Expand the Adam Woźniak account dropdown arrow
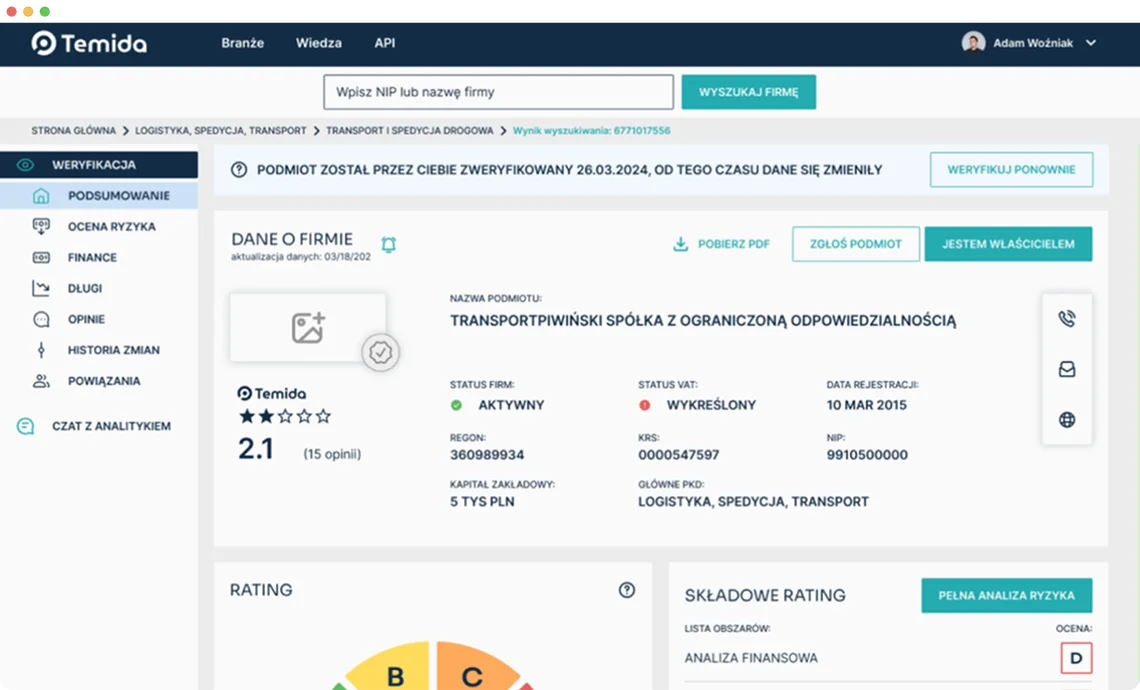1140x690 pixels. coord(1091,43)
